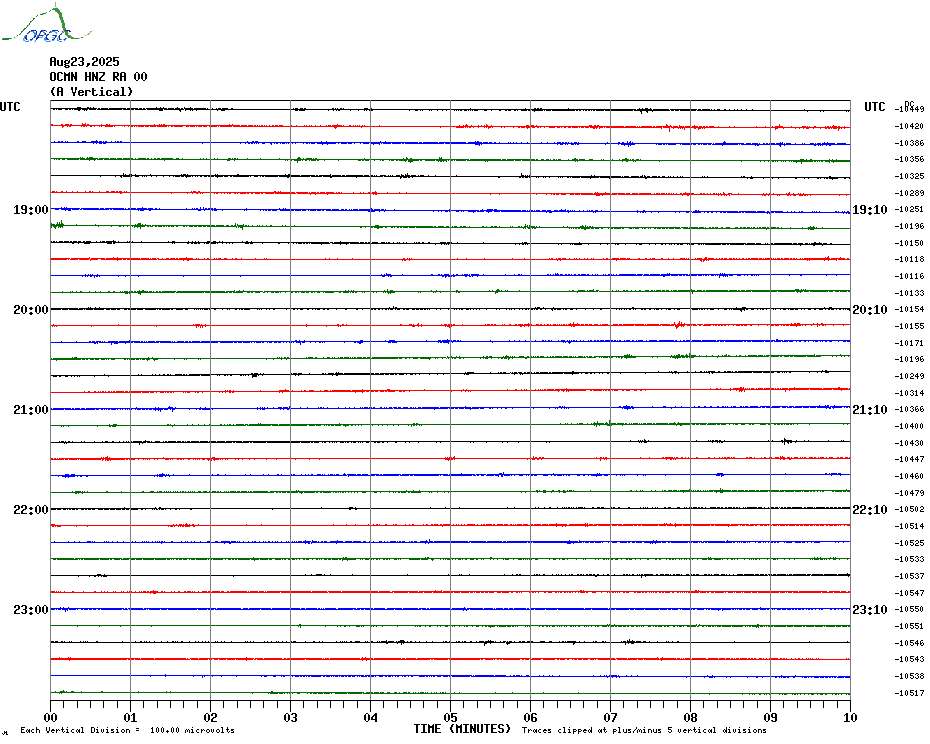Viewport: 930px width, 744px height.
Task: Click DC offset value -10325
Action: click(910, 176)
